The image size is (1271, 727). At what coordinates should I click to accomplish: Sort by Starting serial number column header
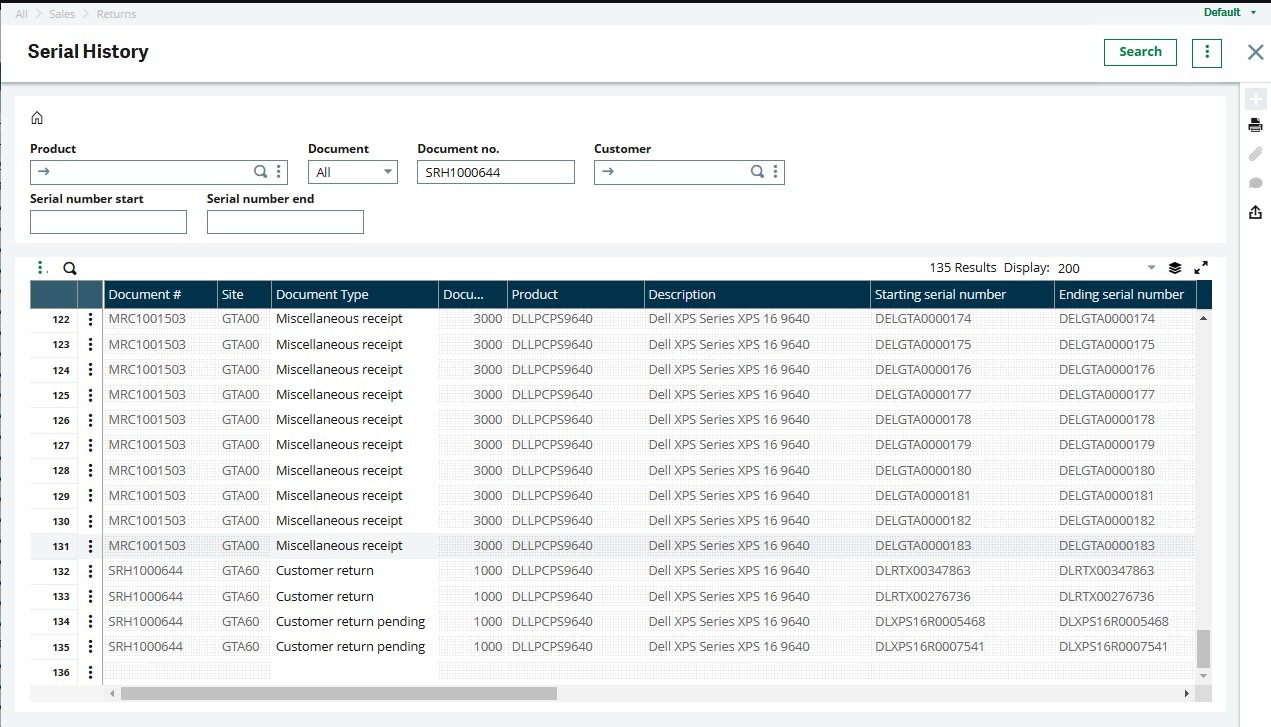tap(940, 294)
